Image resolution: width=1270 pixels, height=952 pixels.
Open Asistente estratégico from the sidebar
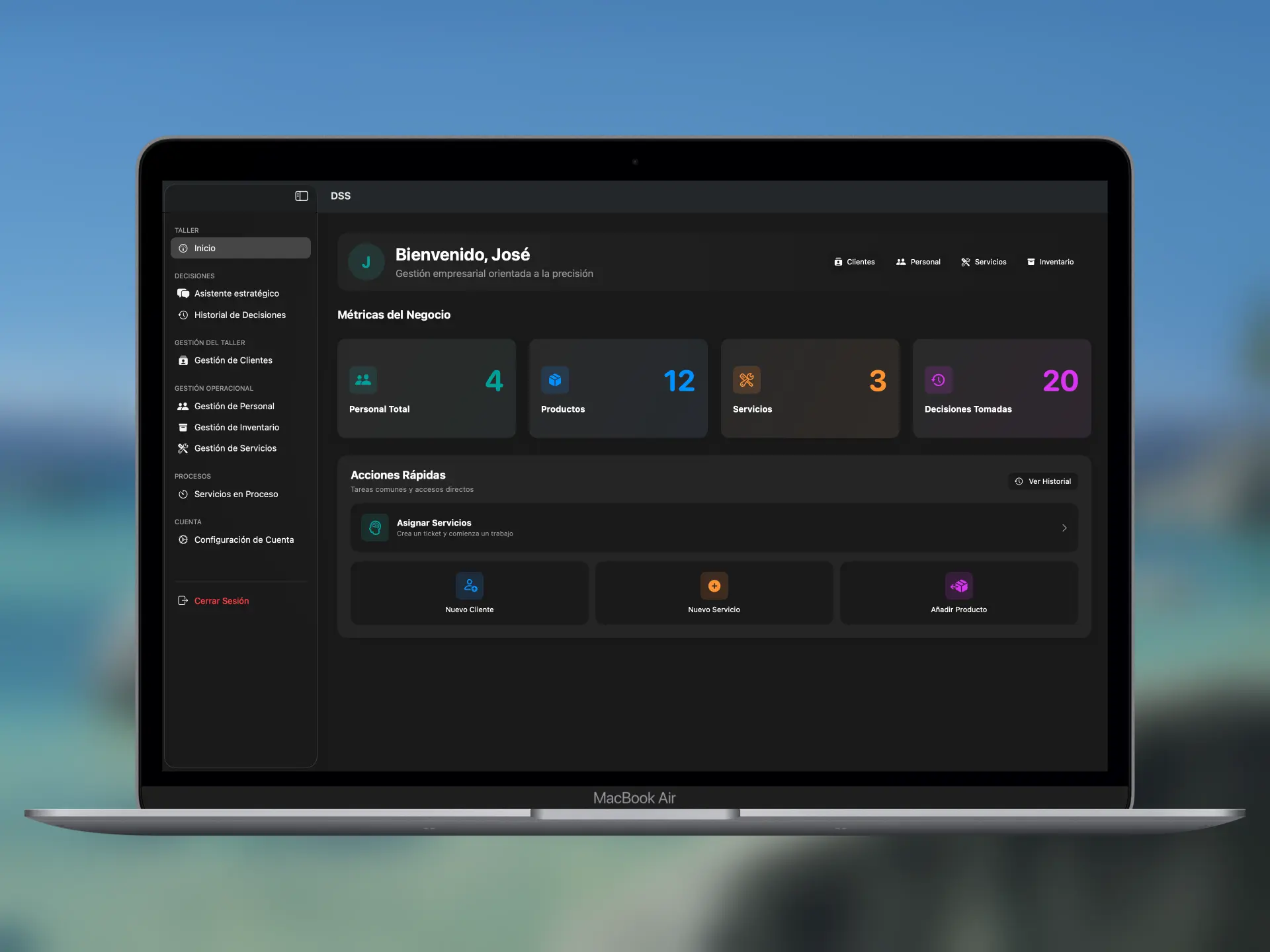[x=236, y=293]
